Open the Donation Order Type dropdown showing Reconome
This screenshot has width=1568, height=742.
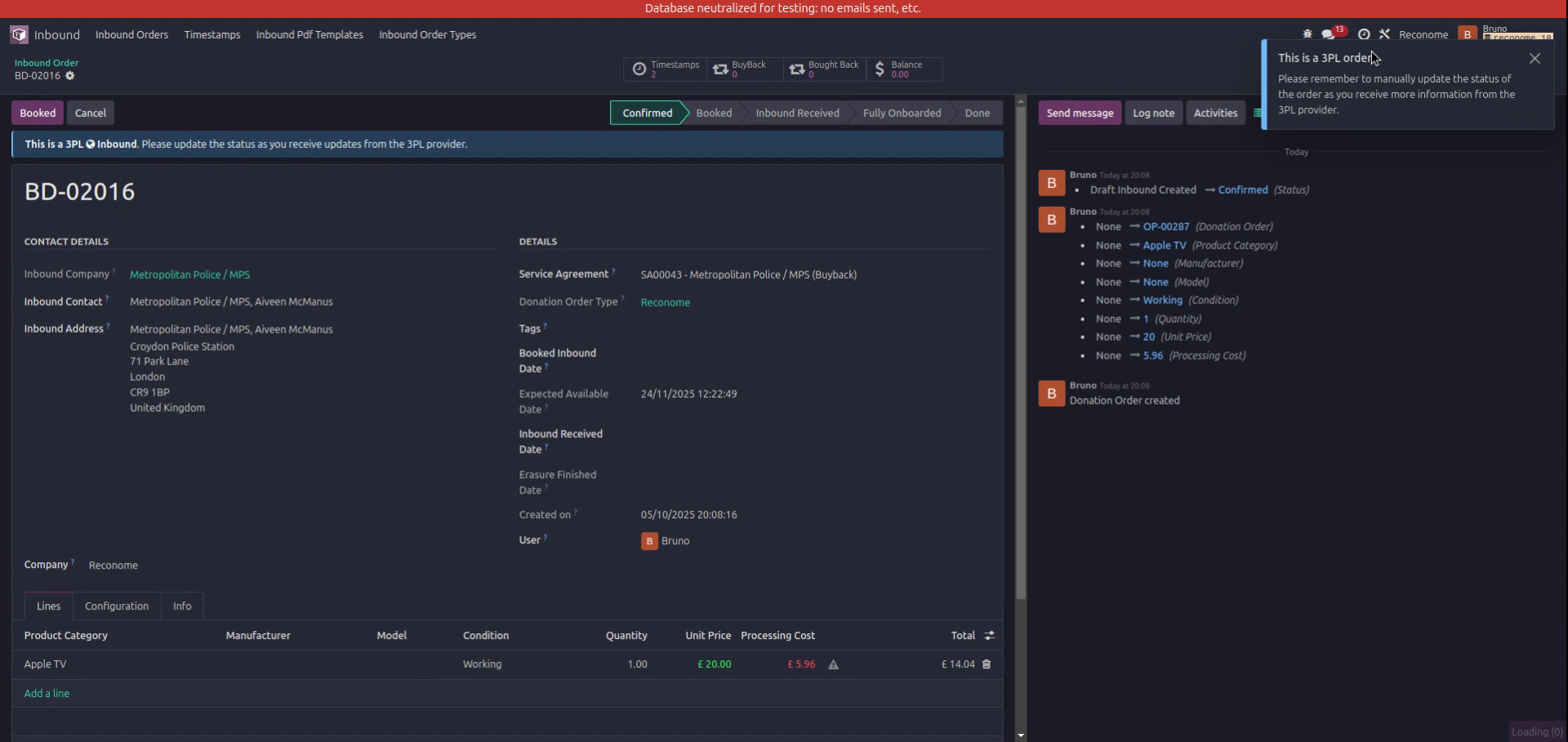point(665,302)
